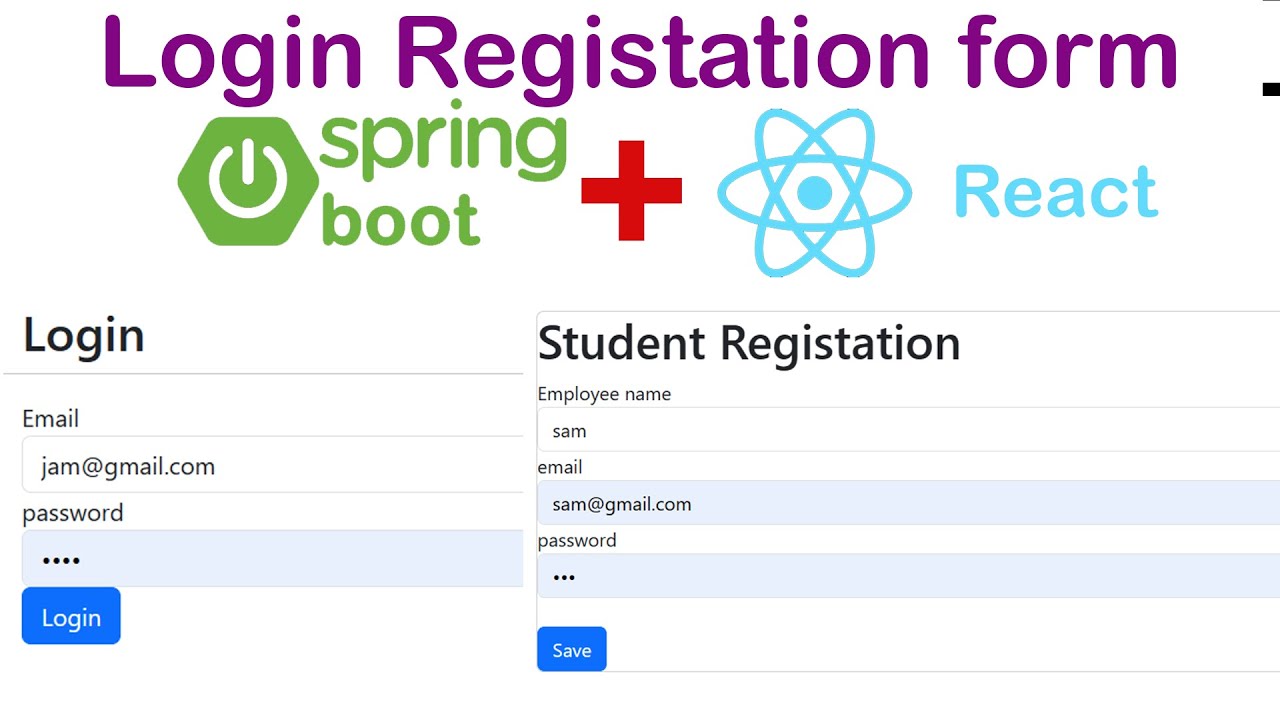
Task: Click the 'spring' wordmark in green
Action: coord(445,145)
